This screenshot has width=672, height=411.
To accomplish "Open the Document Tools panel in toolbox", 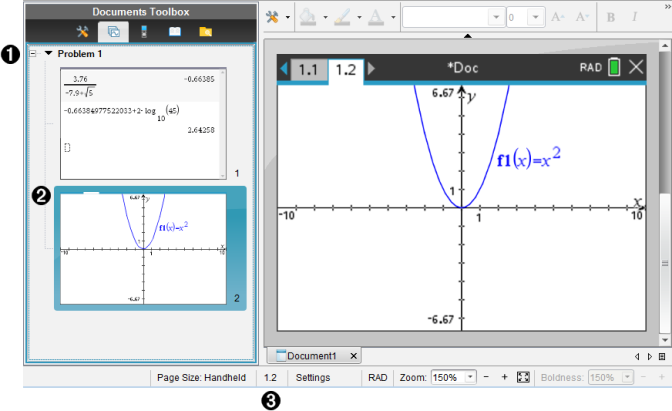I will pos(83,32).
